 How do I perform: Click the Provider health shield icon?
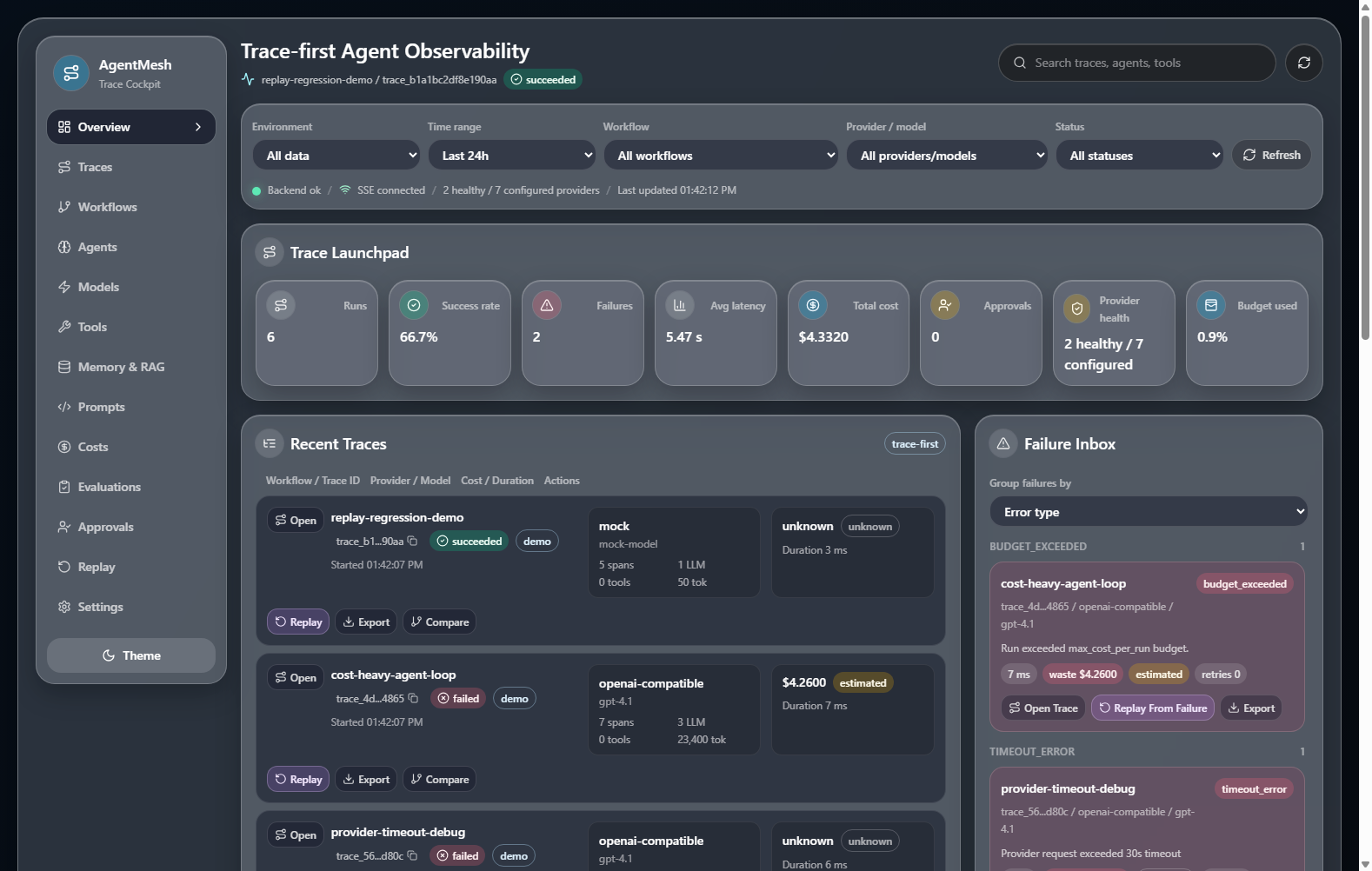(1077, 309)
